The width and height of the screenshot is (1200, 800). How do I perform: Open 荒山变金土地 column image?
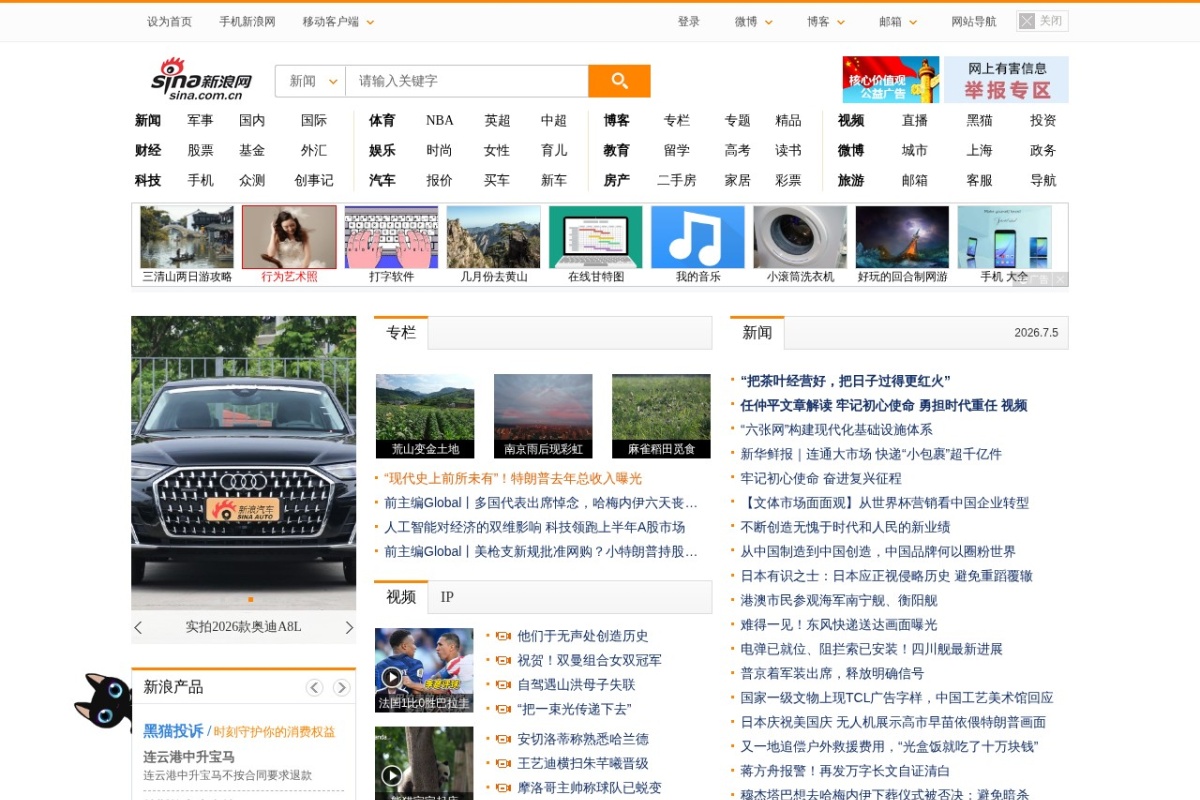(x=425, y=416)
